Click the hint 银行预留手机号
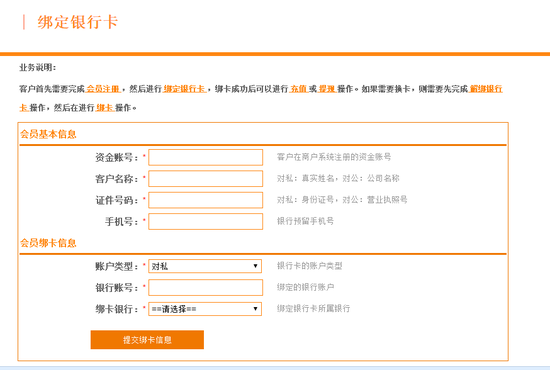The width and height of the screenshot is (550, 370). pos(305,221)
